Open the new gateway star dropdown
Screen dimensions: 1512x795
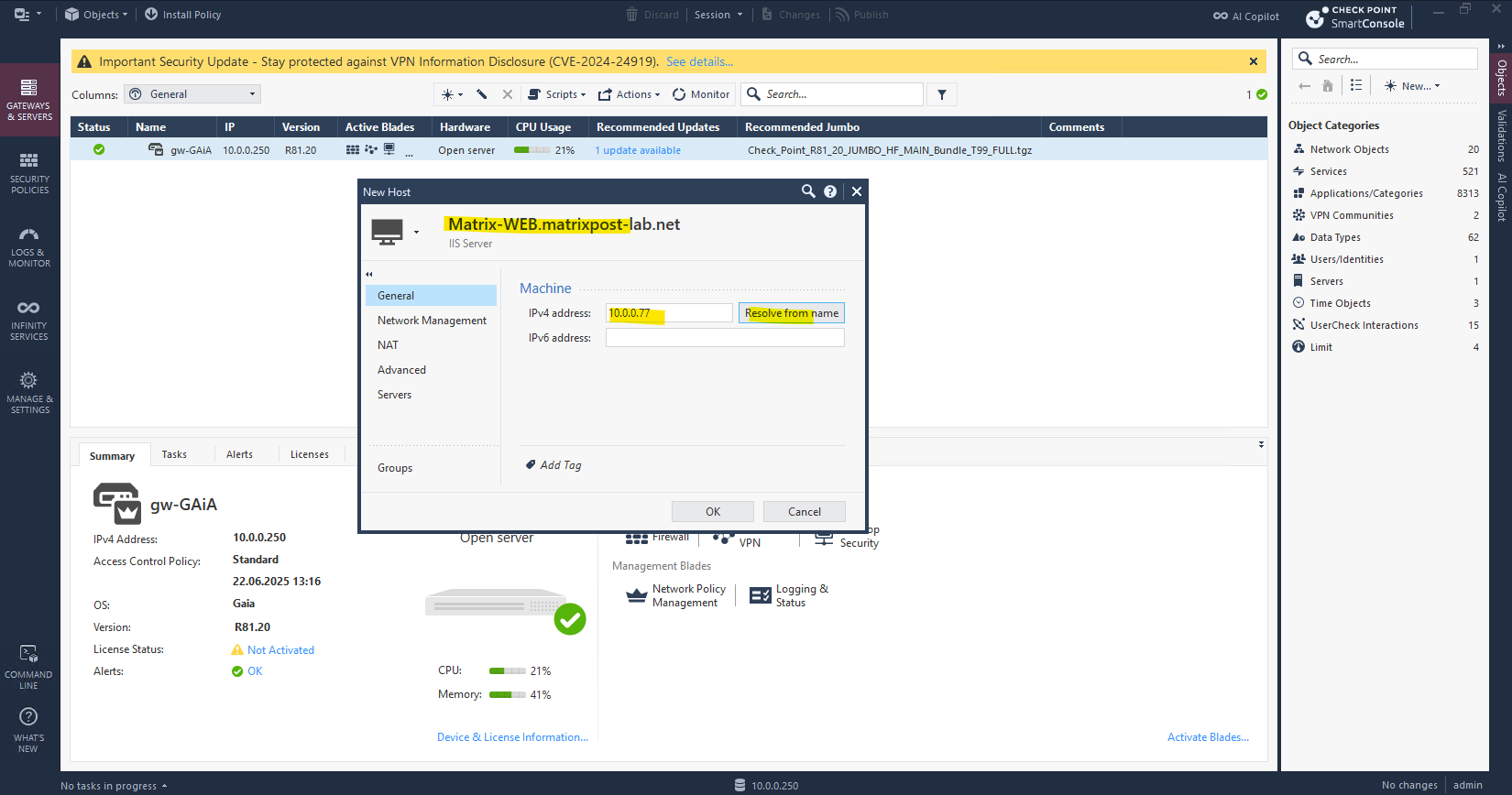452,94
